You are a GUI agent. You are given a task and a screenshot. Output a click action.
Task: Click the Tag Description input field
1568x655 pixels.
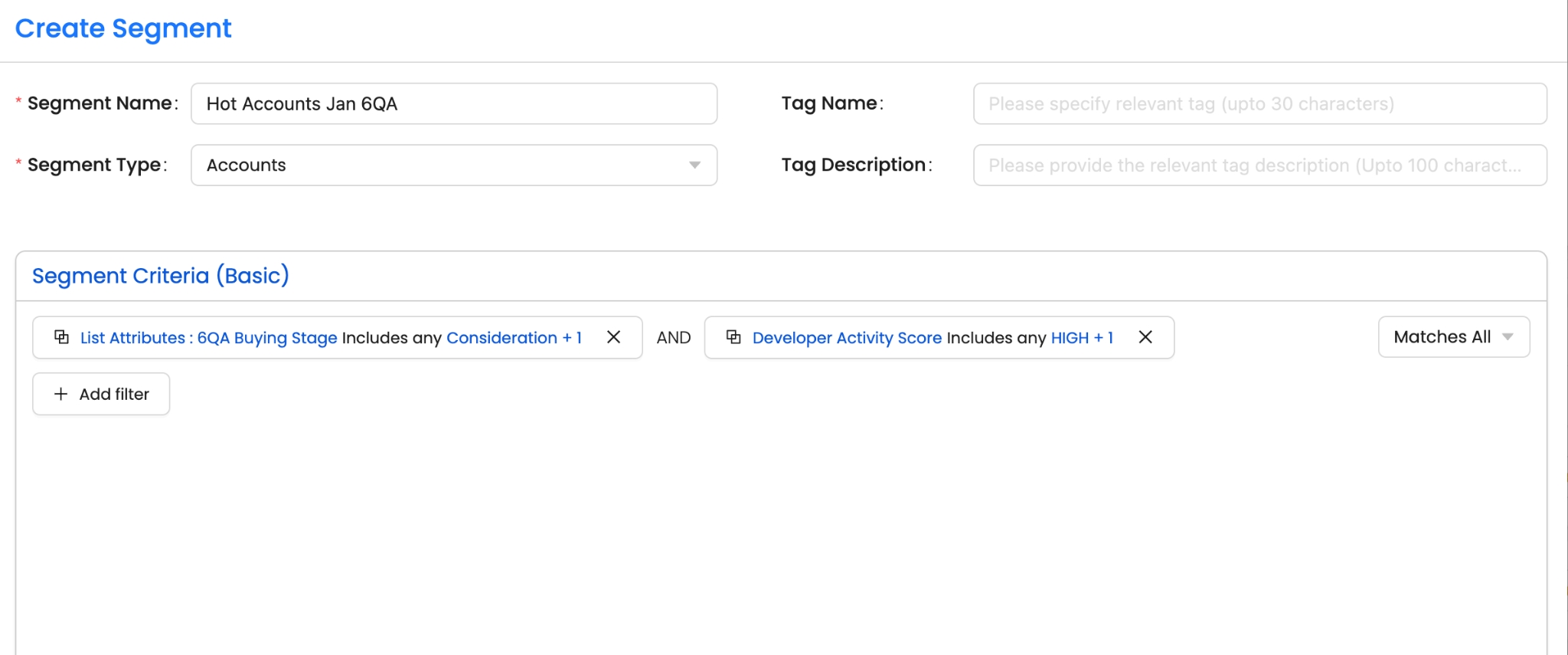pyautogui.click(x=1259, y=165)
